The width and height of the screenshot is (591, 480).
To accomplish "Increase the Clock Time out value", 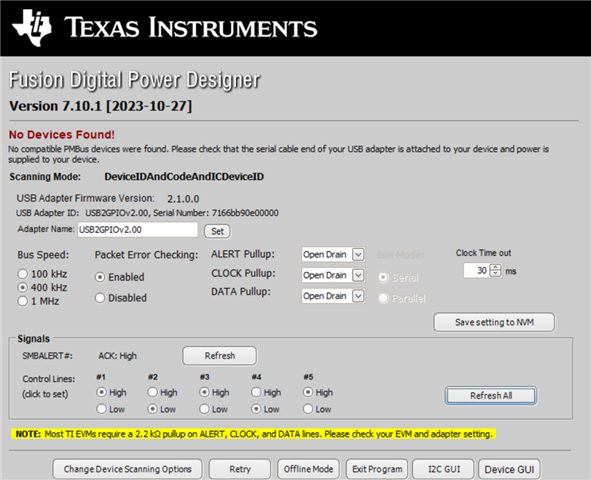I will pyautogui.click(x=496, y=268).
